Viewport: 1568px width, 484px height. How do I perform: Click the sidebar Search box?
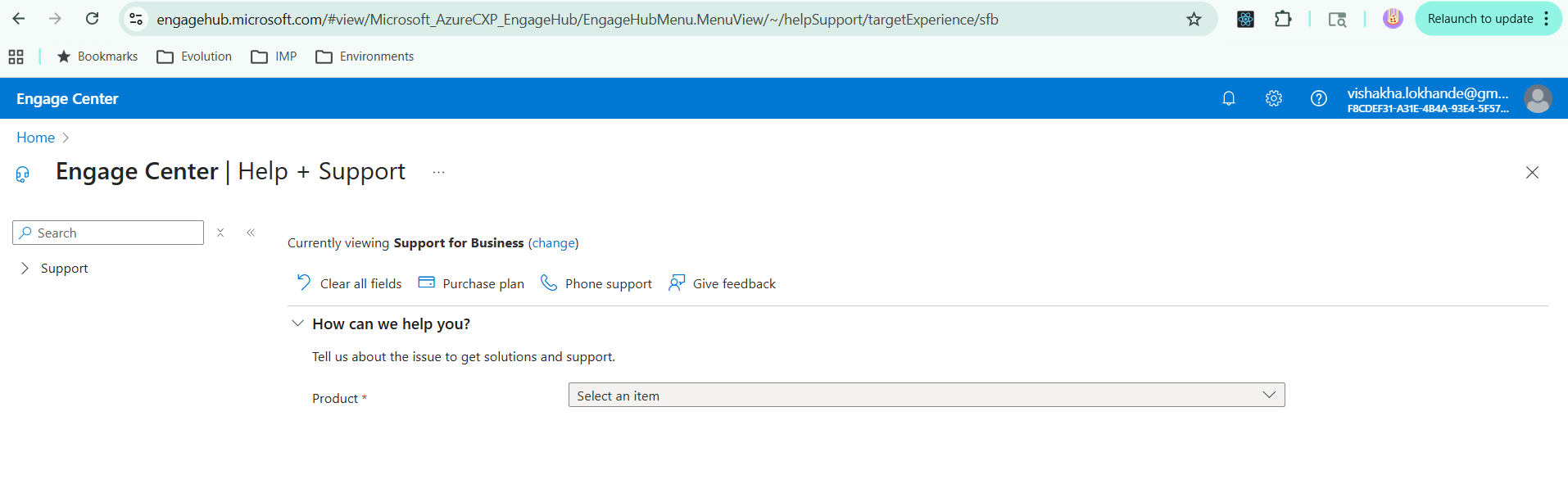(x=108, y=233)
